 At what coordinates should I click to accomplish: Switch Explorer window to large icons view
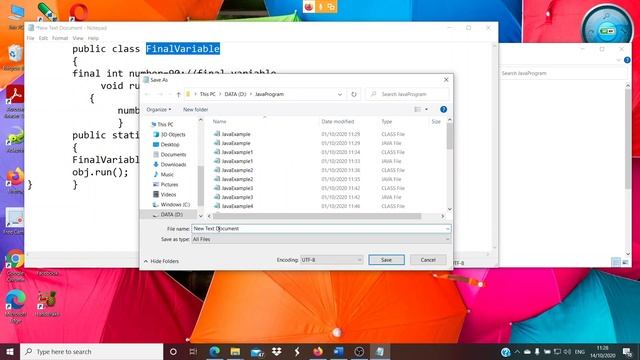coord(625,262)
